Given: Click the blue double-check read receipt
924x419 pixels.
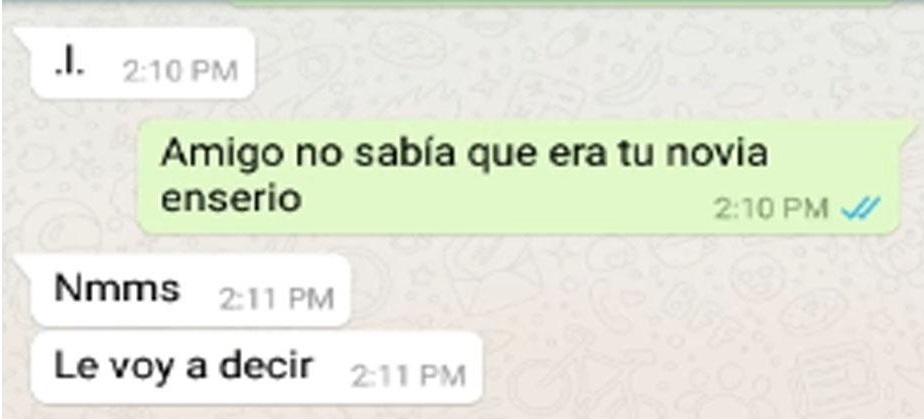Looking at the screenshot, I should (x=861, y=208).
